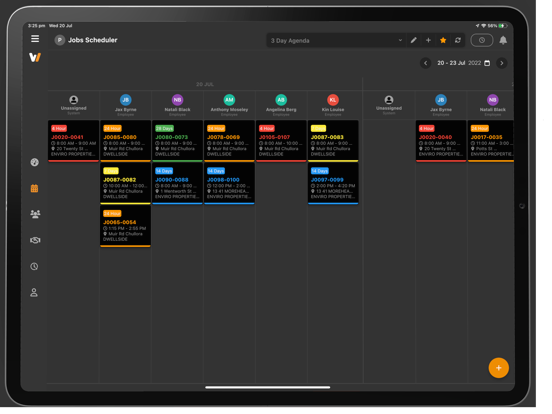The height and width of the screenshot is (414, 552).
Task: Click the refresh icon in top toolbar
Action: point(458,40)
